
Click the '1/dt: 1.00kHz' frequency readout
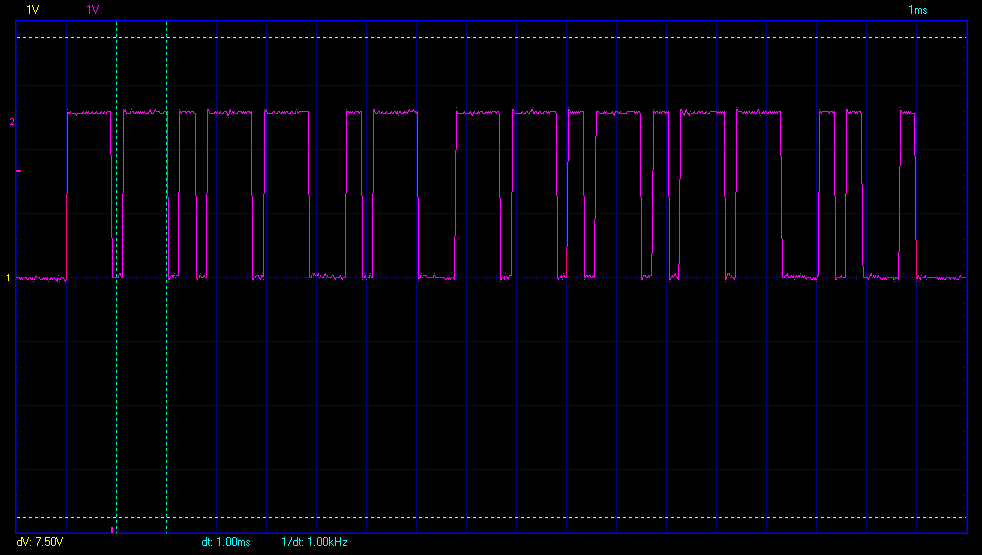tap(314, 542)
